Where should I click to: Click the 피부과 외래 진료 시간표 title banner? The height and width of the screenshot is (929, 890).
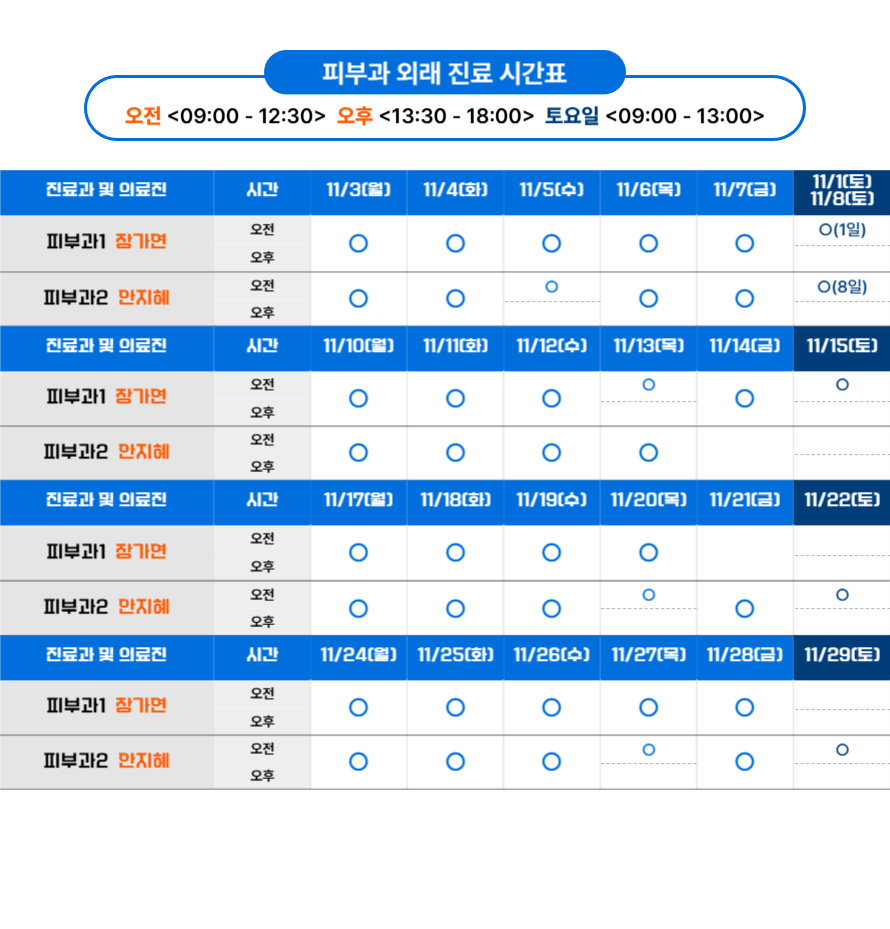(444, 73)
